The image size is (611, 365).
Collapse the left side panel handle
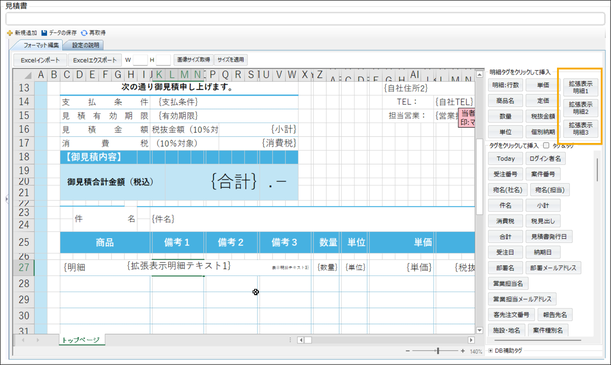tap(7, 199)
